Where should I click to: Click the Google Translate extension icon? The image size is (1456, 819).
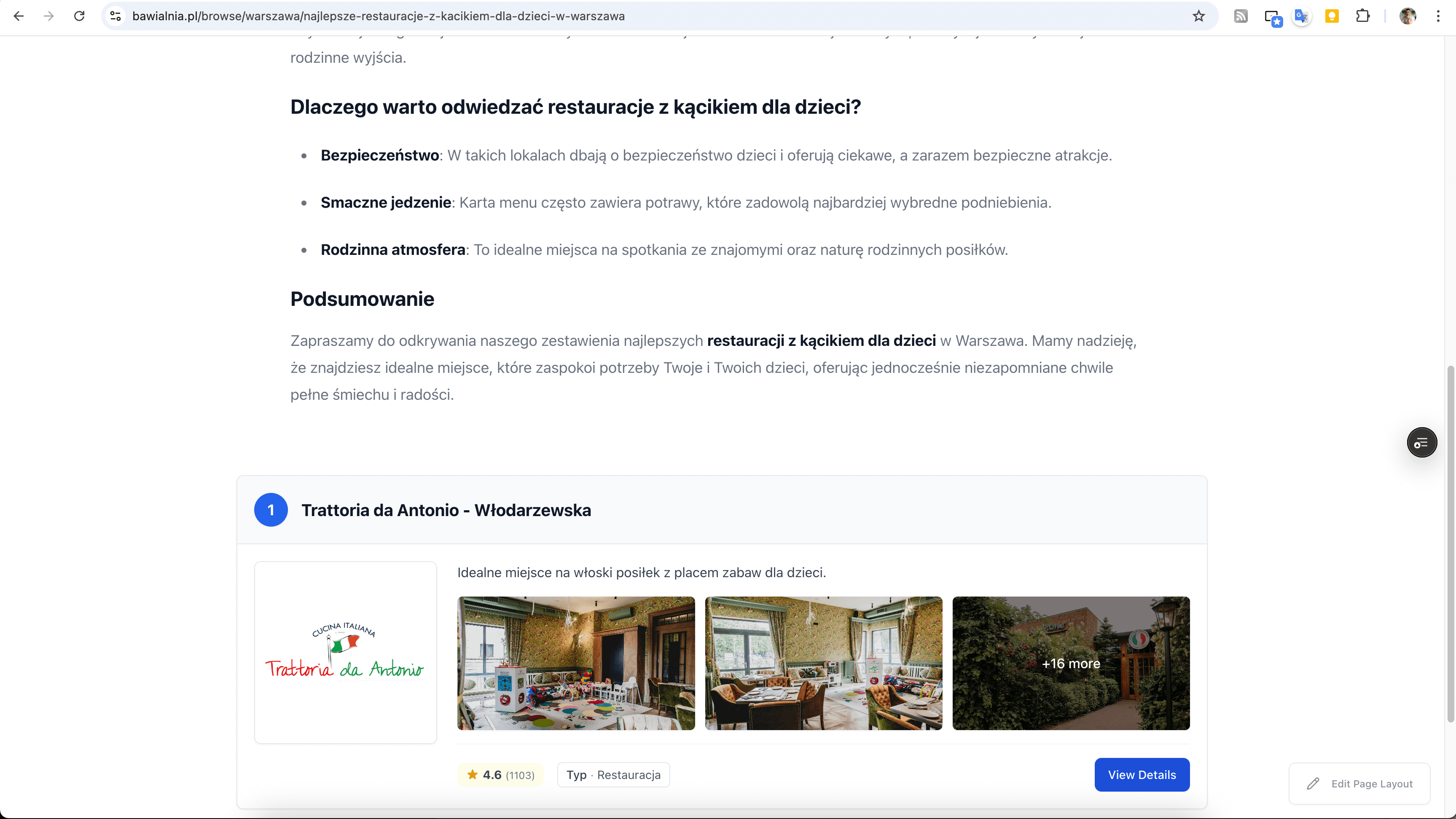(1301, 16)
